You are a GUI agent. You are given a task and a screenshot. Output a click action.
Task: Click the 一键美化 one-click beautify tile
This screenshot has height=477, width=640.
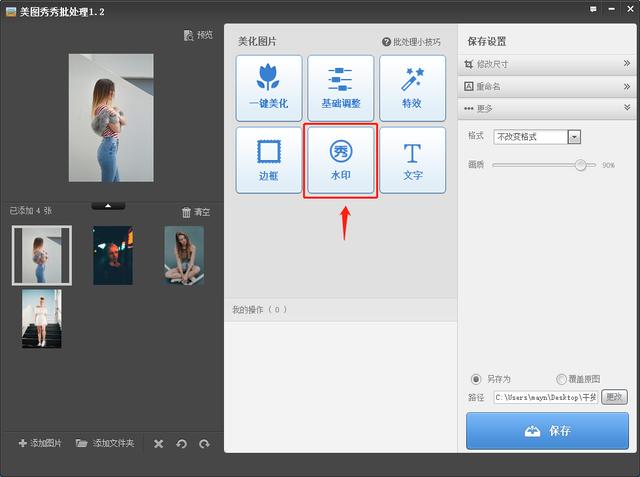tap(269, 88)
